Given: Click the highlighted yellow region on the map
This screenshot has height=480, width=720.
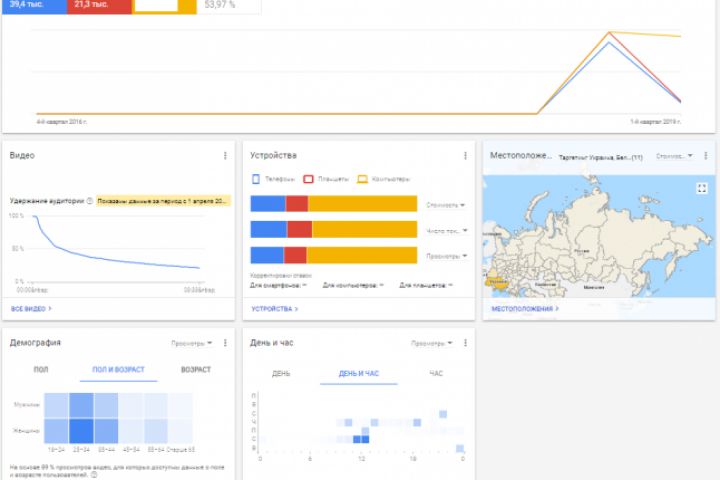Looking at the screenshot, I should click(498, 282).
